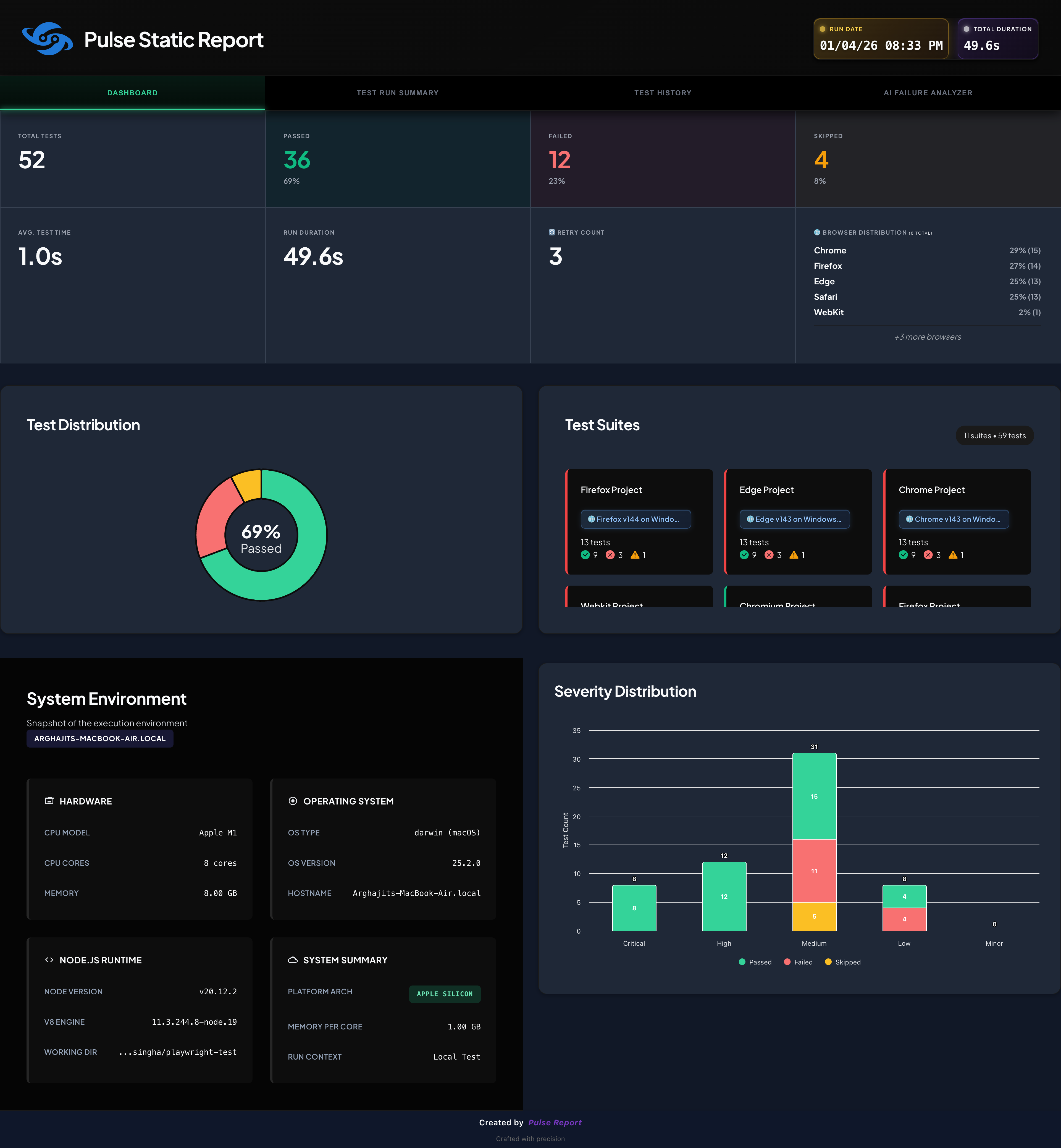Click failed cross icon in Edge Project card
The image size is (1061, 1148).
coord(769,555)
